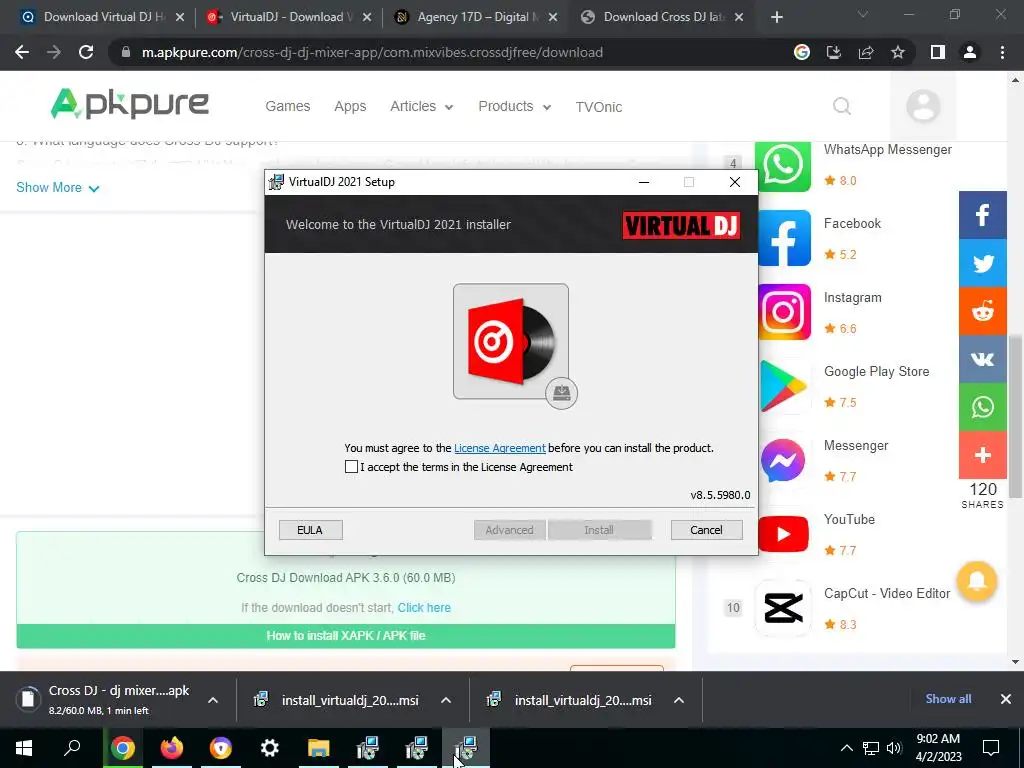1024x768 pixels.
Task: Click the APKPure logo
Action: [129, 104]
